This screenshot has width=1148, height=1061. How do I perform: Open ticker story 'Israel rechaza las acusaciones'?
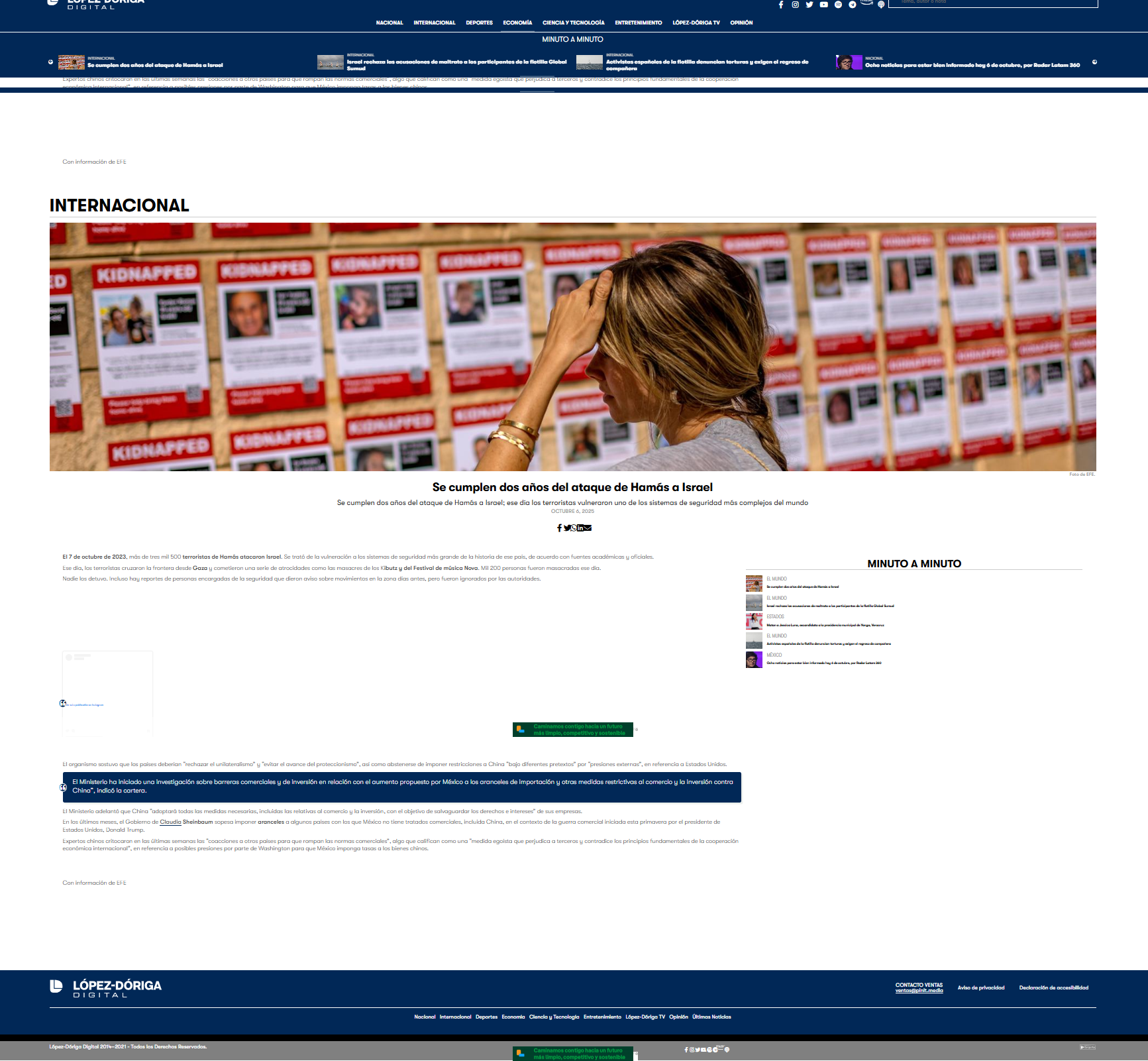tap(457, 65)
